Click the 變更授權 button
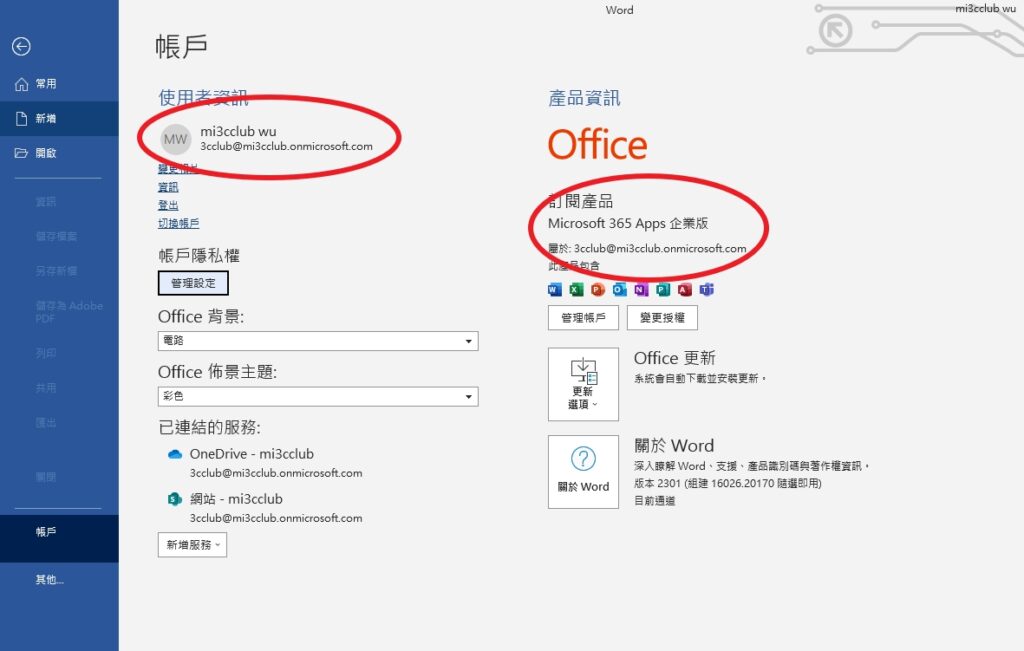Image resolution: width=1024 pixels, height=651 pixels. (662, 318)
